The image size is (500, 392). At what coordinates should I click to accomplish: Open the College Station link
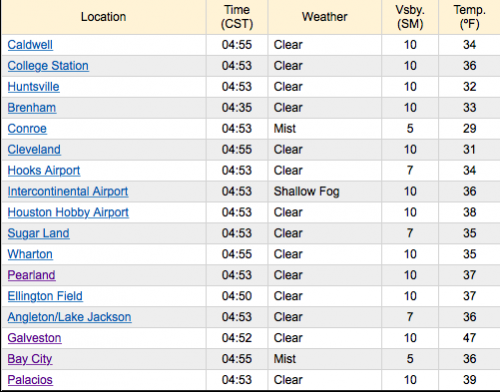(x=48, y=66)
